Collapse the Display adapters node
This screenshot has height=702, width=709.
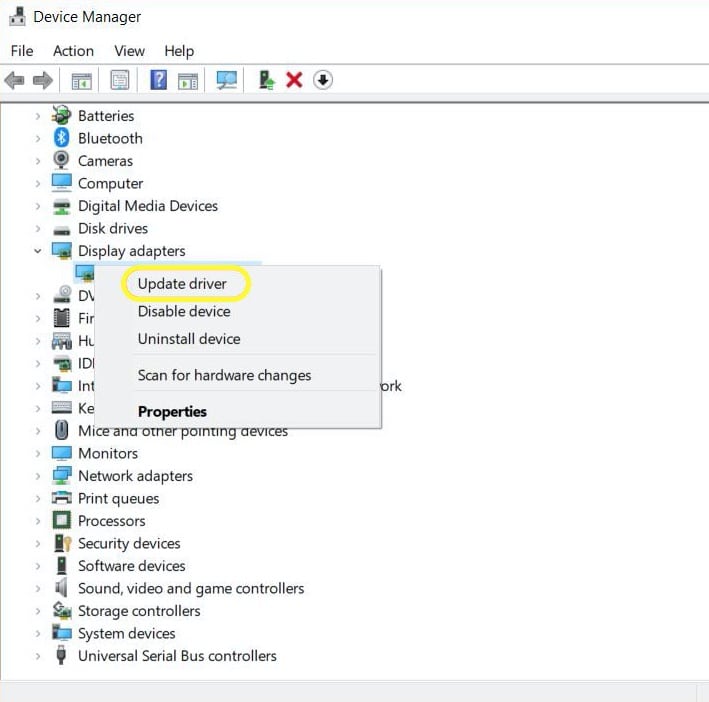38,251
